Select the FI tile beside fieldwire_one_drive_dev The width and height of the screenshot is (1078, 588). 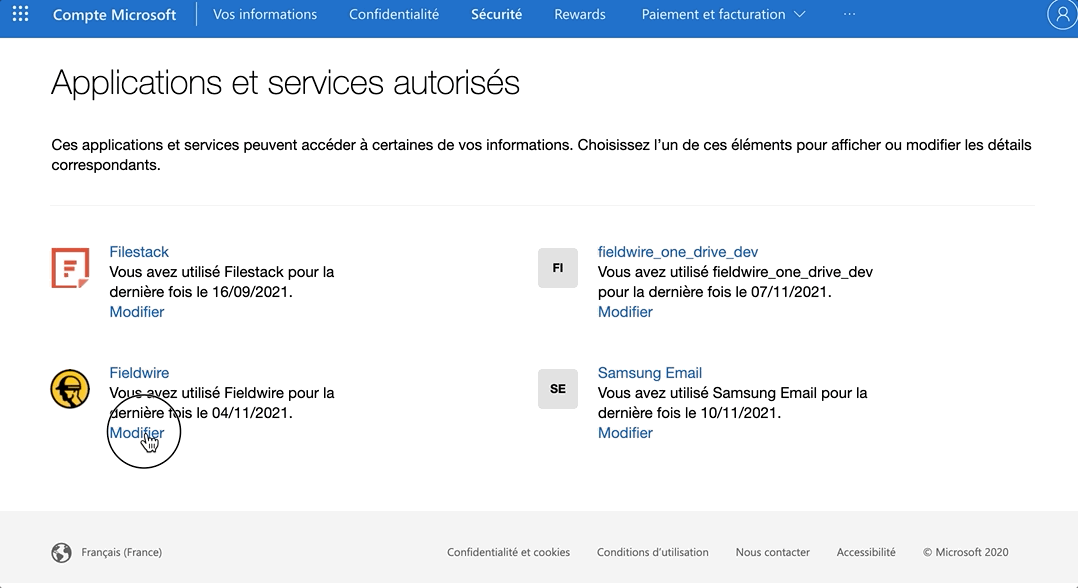coord(558,268)
